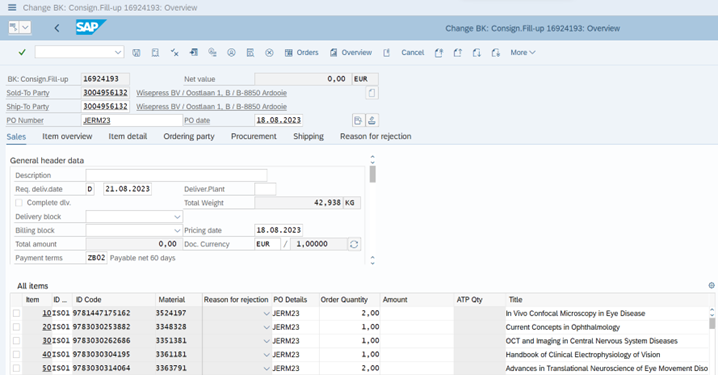Toggle the Complete dlv. checkbox

(19, 203)
